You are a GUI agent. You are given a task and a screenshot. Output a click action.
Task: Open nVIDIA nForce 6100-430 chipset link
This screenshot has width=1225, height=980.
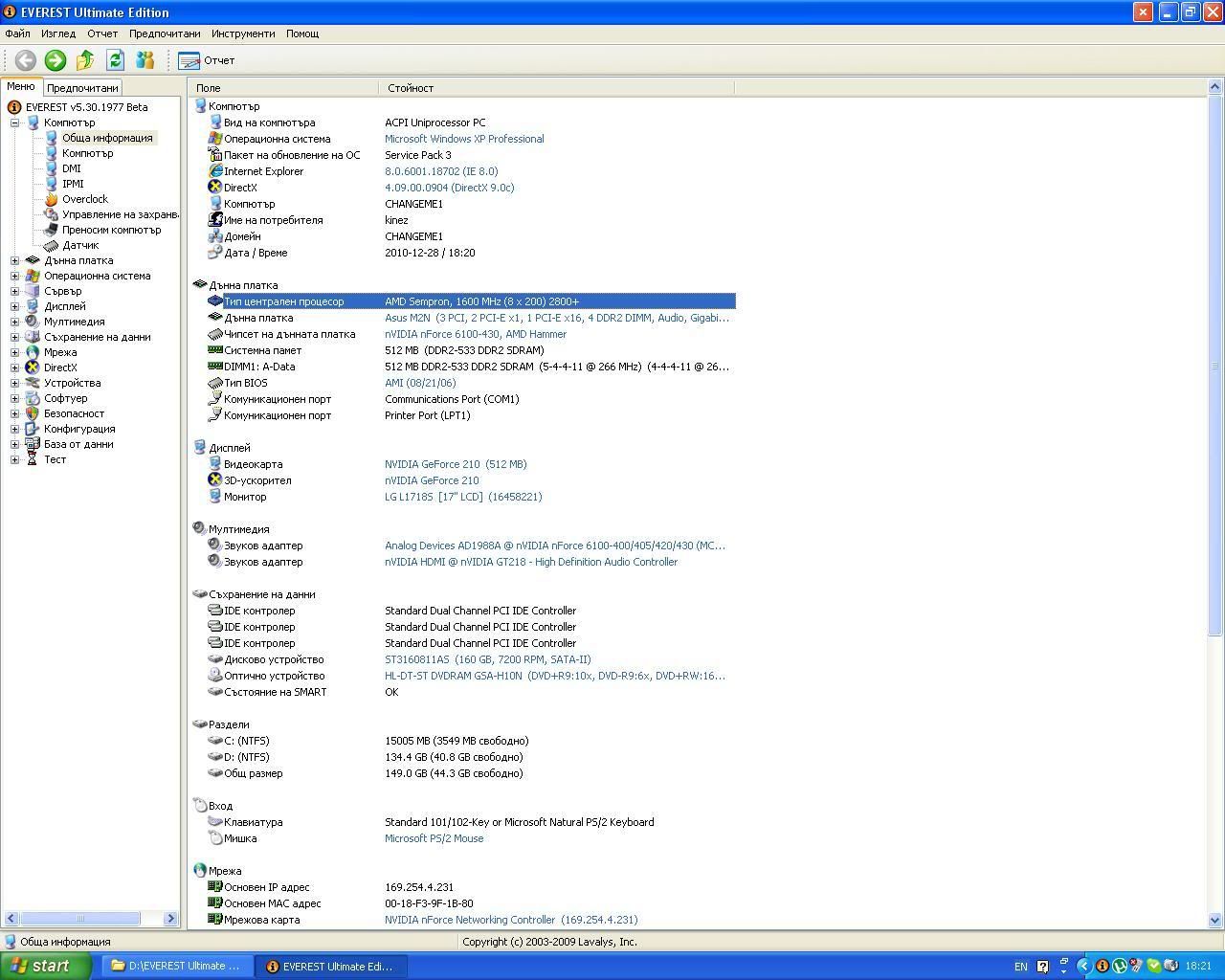click(476, 334)
